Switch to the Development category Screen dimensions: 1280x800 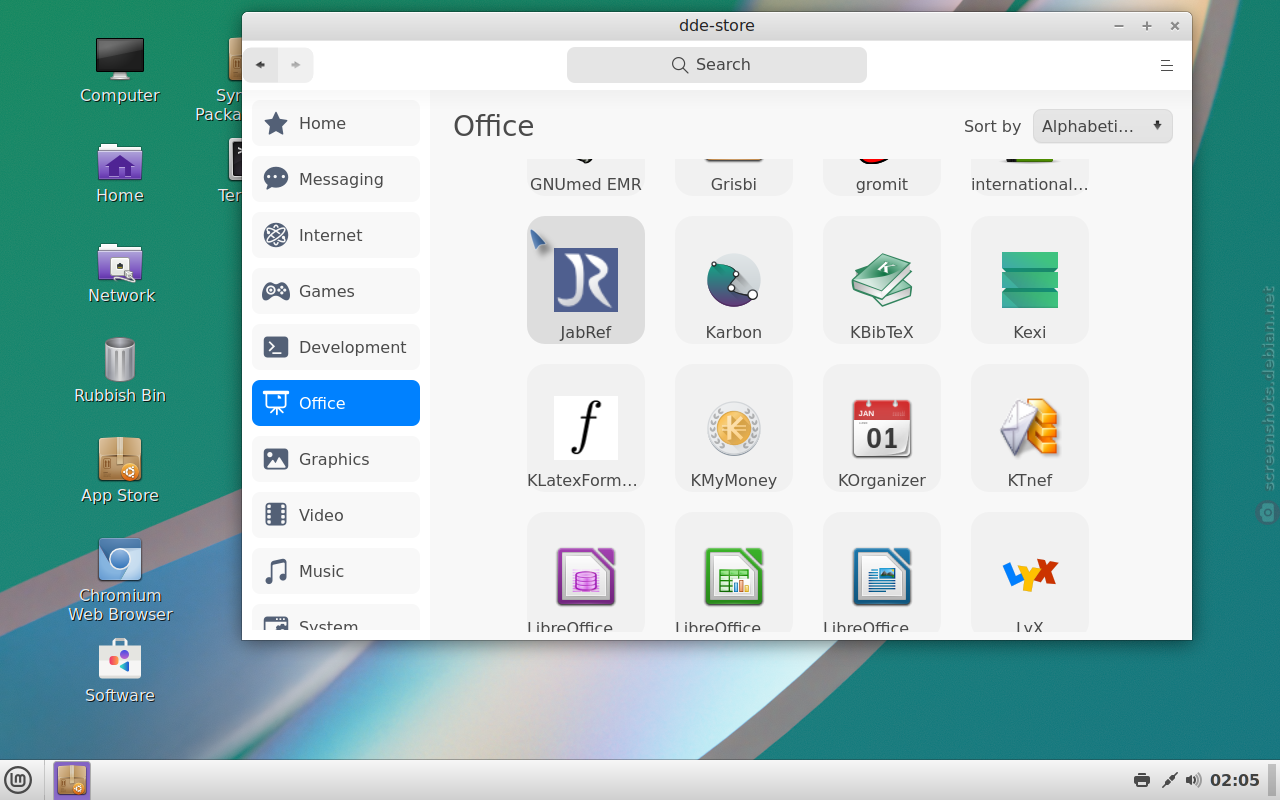[x=336, y=347]
